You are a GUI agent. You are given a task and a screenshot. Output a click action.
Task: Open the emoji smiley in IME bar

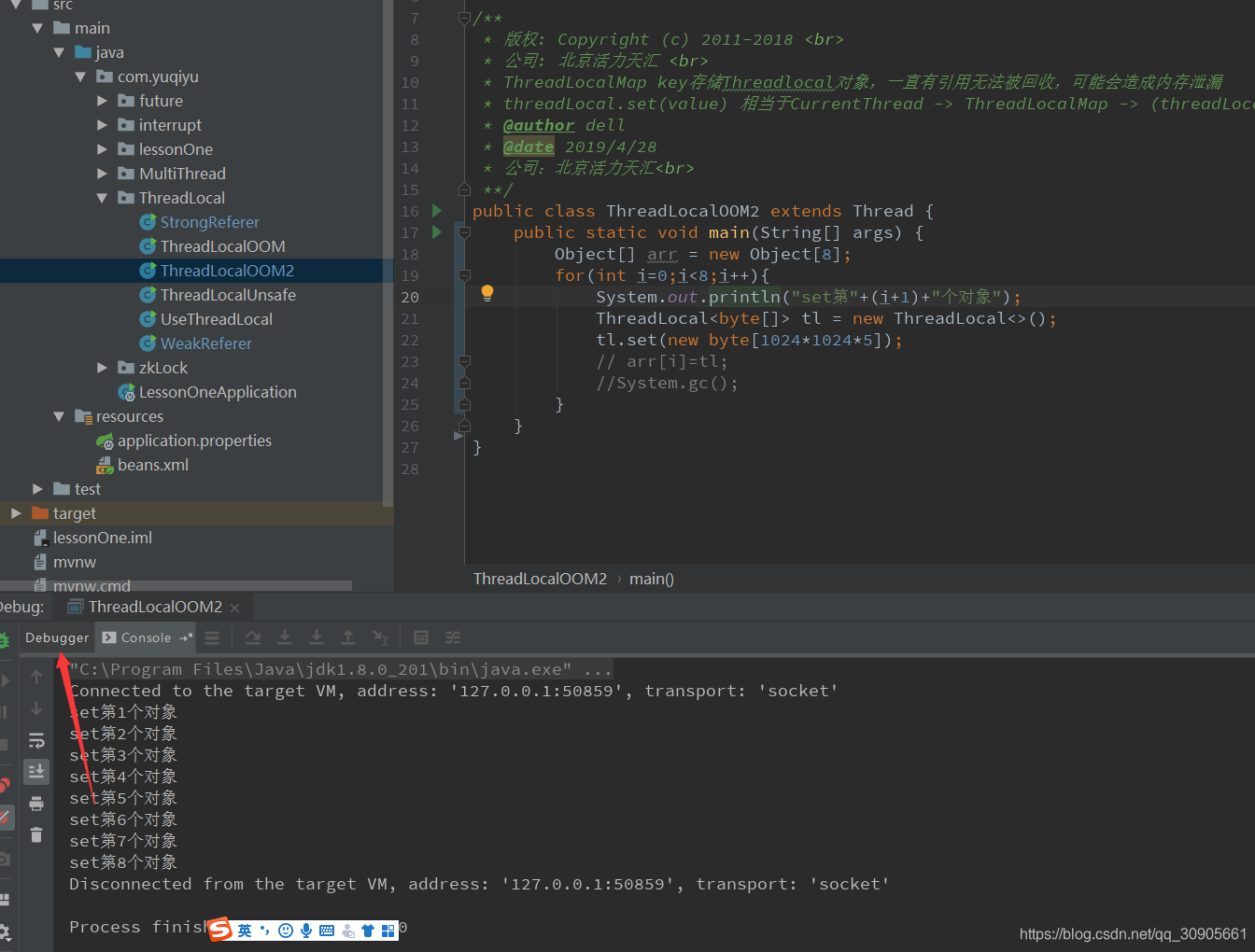286,931
